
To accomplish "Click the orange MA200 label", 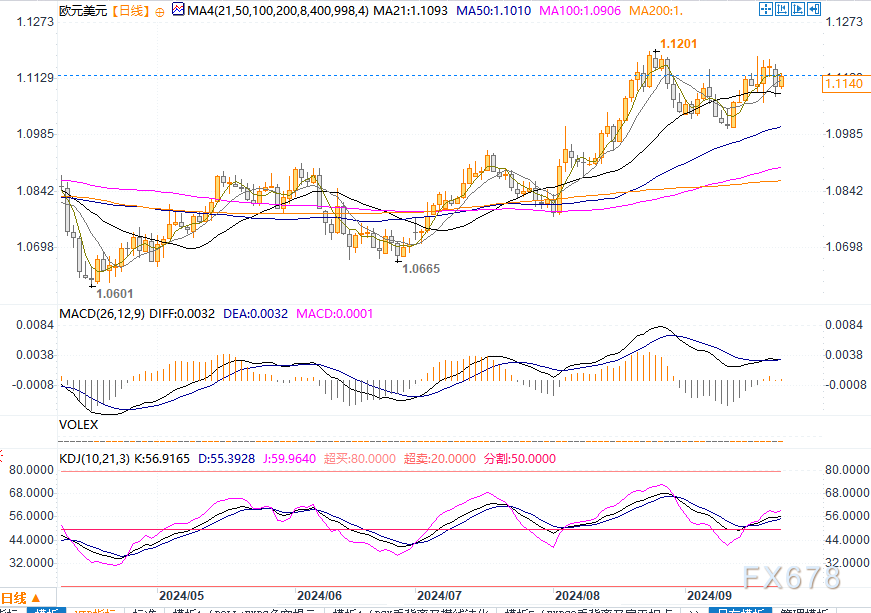I will (x=656, y=11).
